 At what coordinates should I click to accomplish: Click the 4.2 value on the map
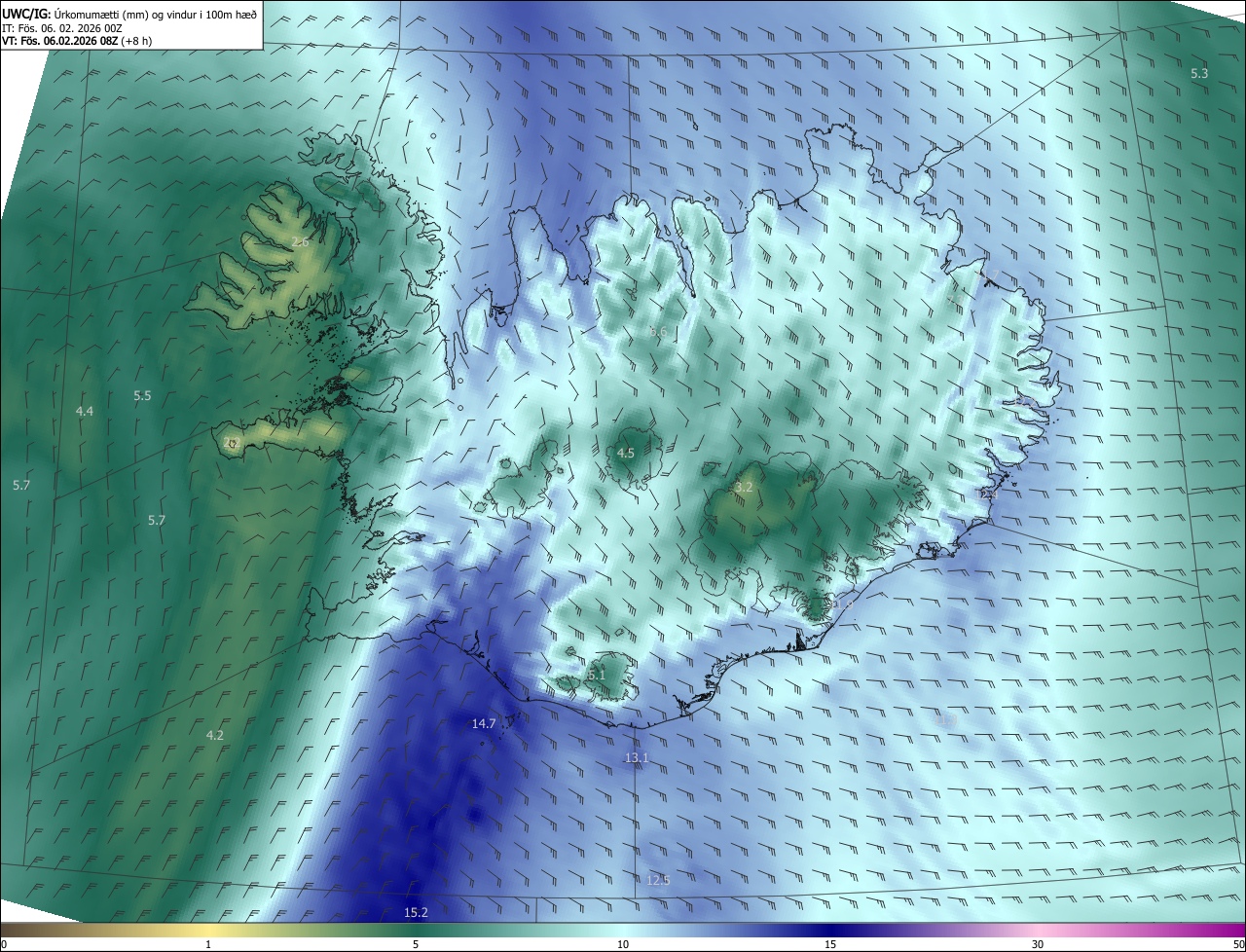pos(215,735)
